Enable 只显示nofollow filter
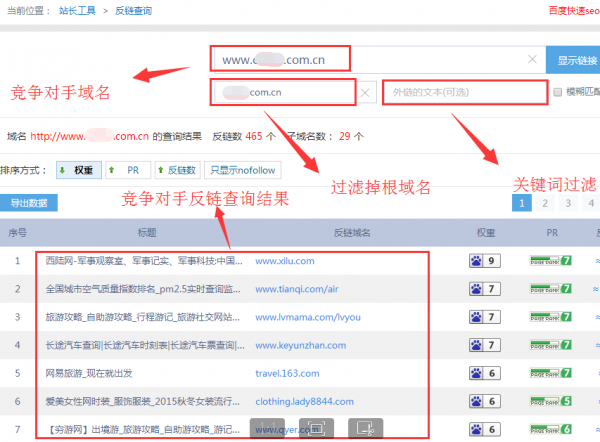This screenshot has height=442, width=600. tap(241, 170)
